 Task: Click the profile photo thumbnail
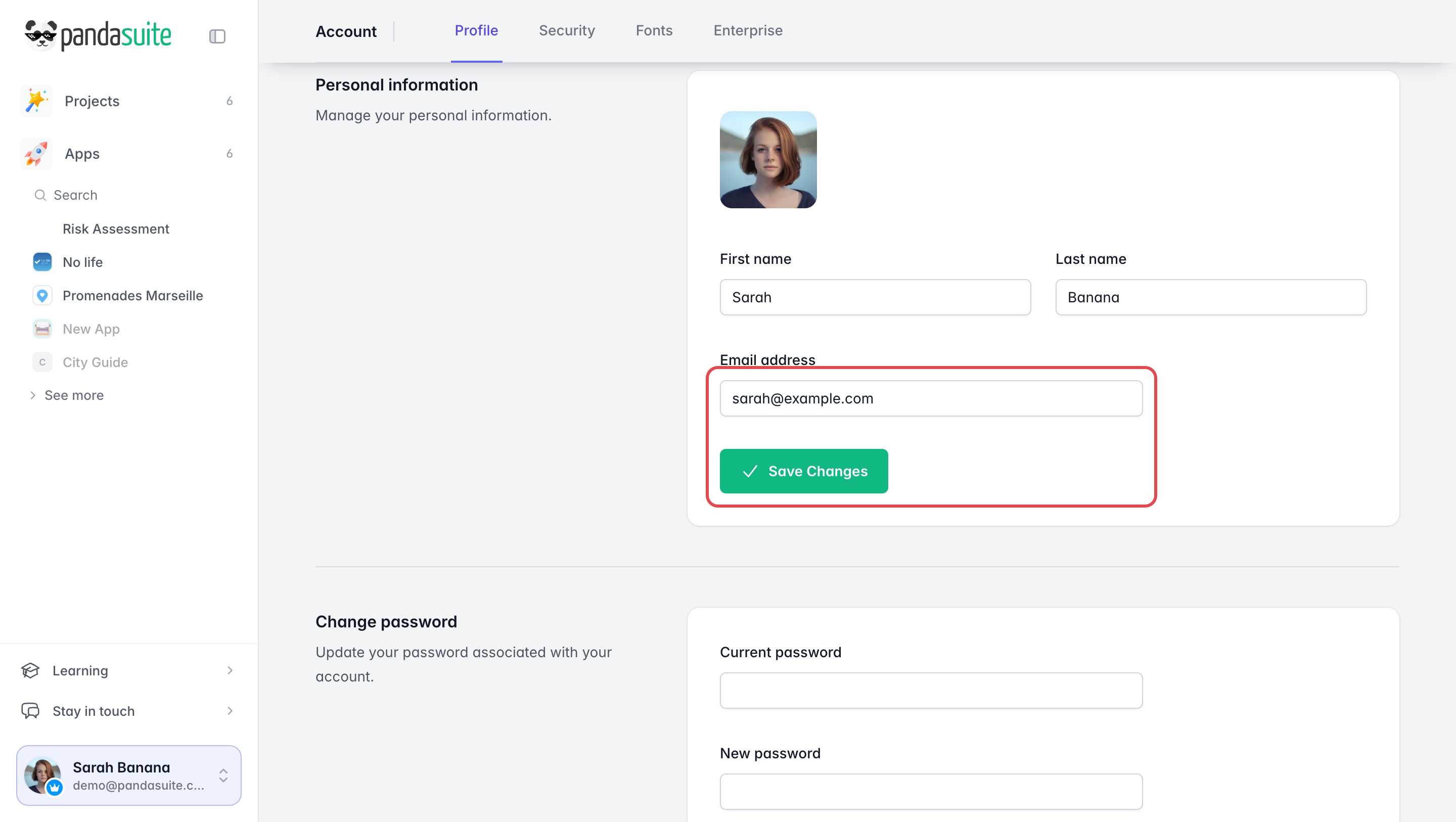pyautogui.click(x=768, y=159)
